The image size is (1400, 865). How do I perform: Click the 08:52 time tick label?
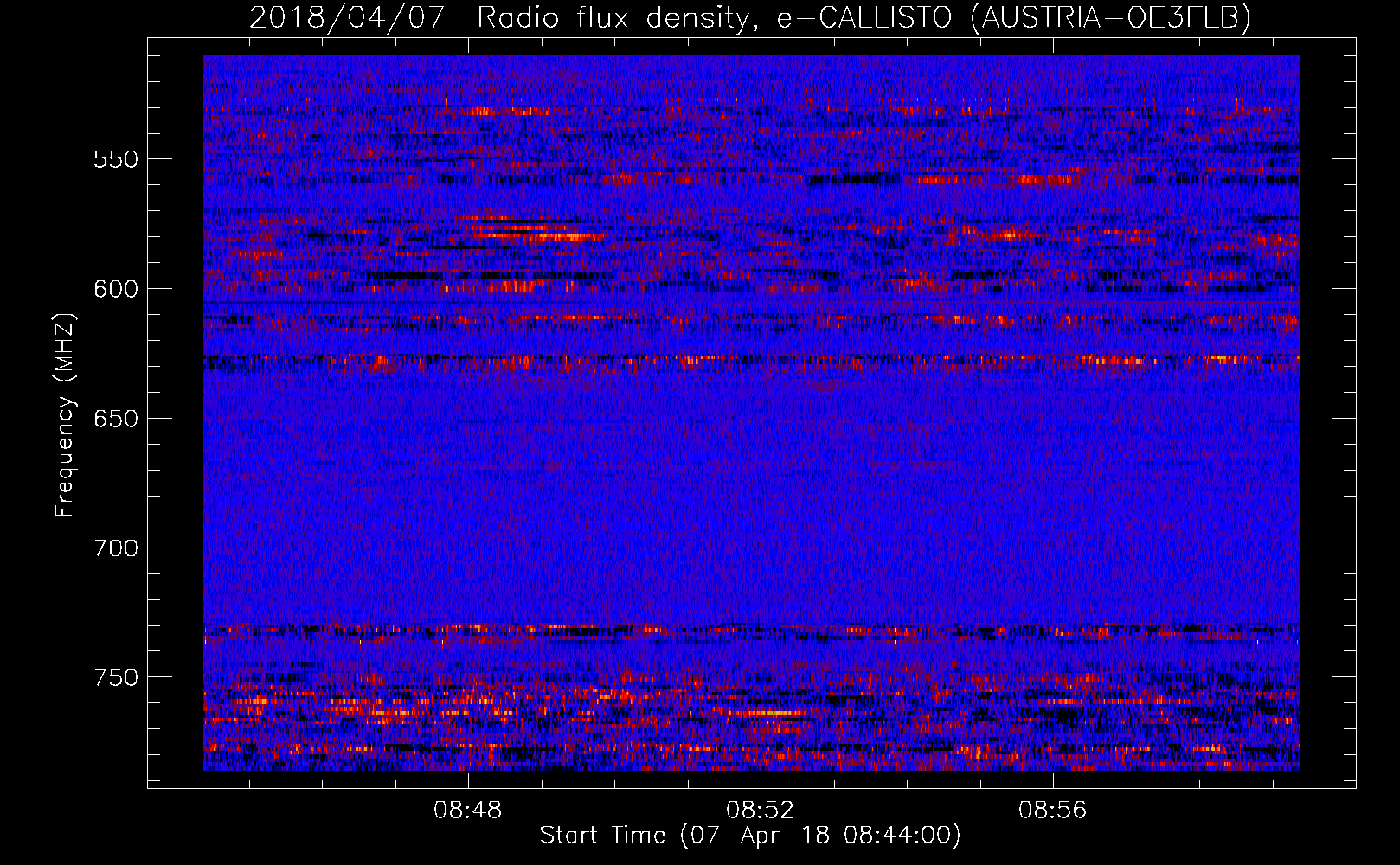click(761, 811)
